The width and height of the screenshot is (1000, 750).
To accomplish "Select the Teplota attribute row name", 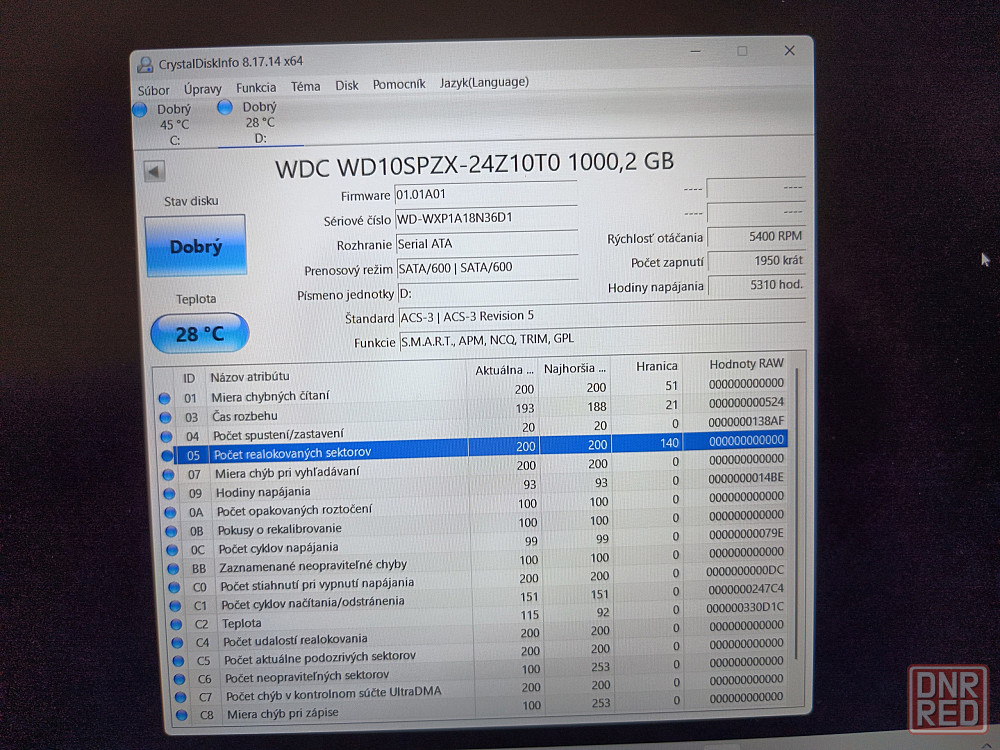I will (241, 623).
